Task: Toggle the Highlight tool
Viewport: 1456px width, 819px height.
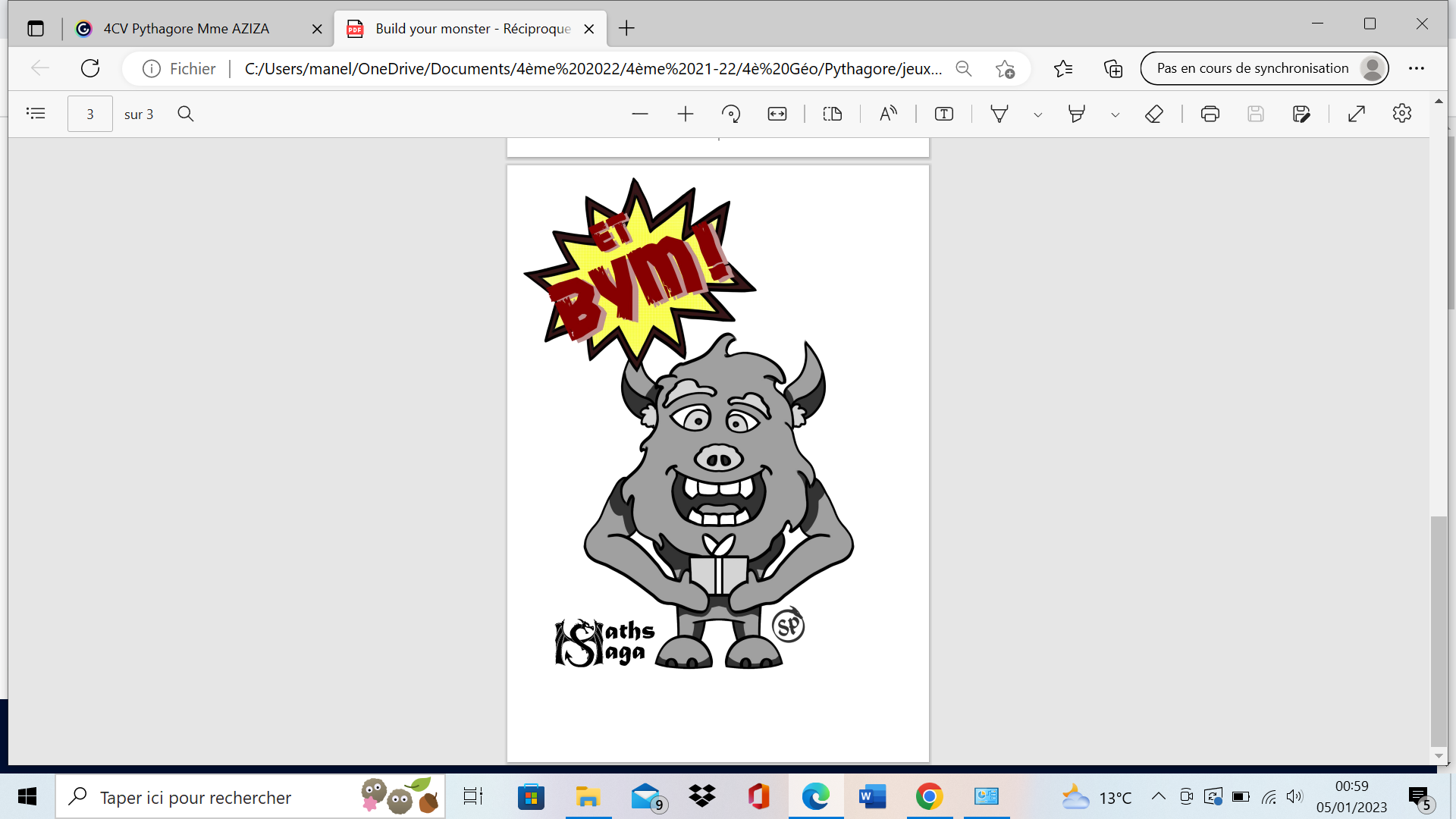Action: [x=1076, y=114]
